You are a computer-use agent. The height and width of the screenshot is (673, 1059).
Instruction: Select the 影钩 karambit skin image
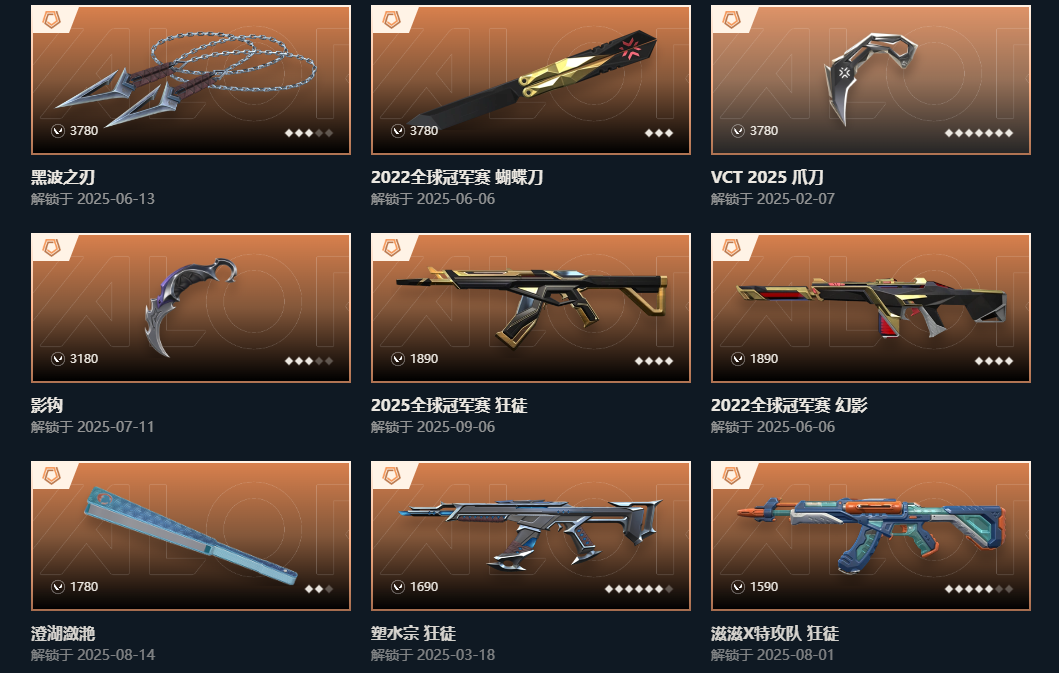pos(191,307)
